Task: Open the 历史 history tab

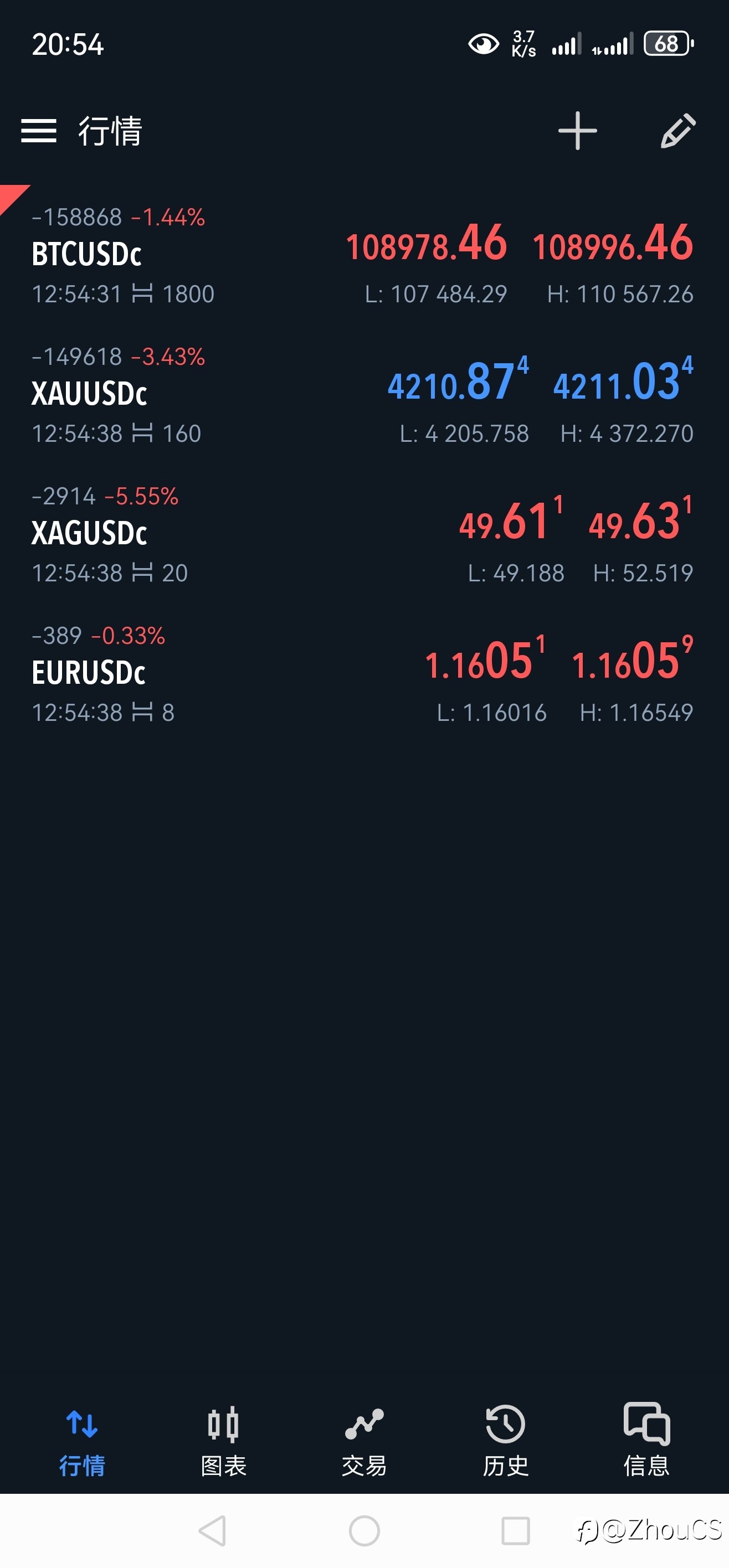Action: click(x=506, y=1440)
